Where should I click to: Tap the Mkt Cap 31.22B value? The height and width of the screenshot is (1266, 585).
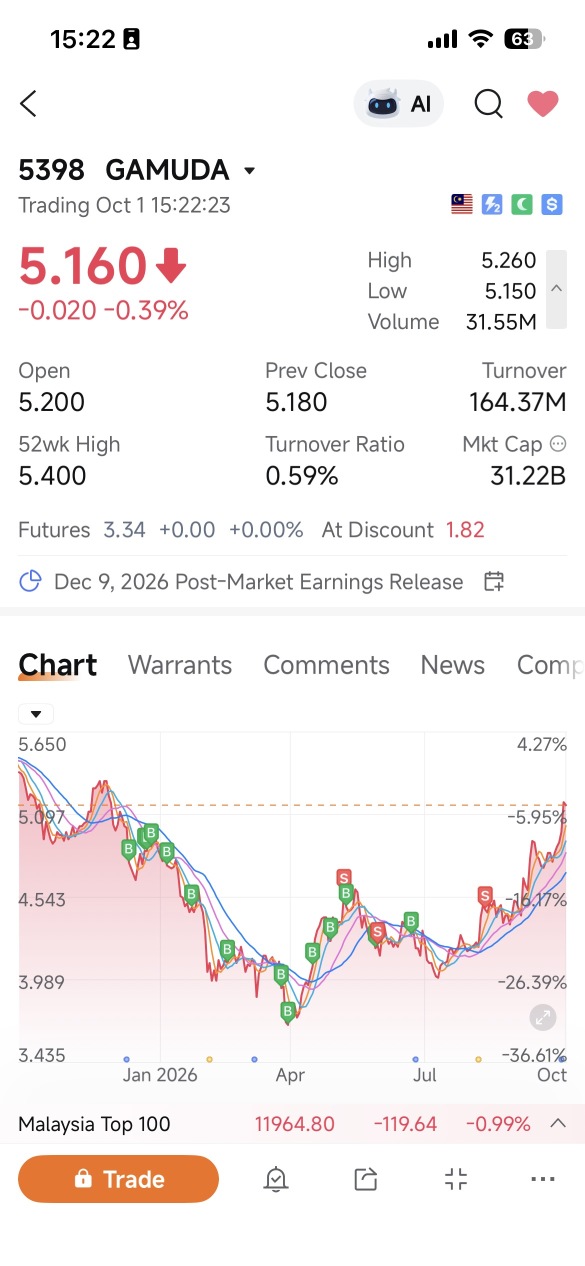(x=528, y=476)
